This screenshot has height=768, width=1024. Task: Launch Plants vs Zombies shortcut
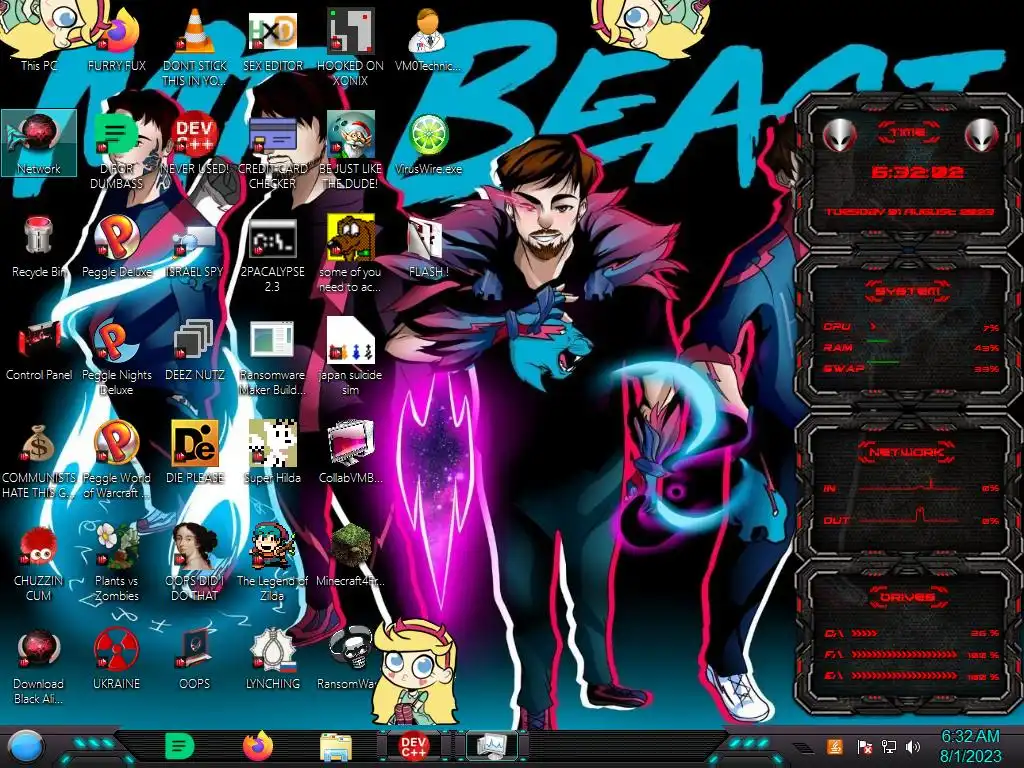click(116, 563)
